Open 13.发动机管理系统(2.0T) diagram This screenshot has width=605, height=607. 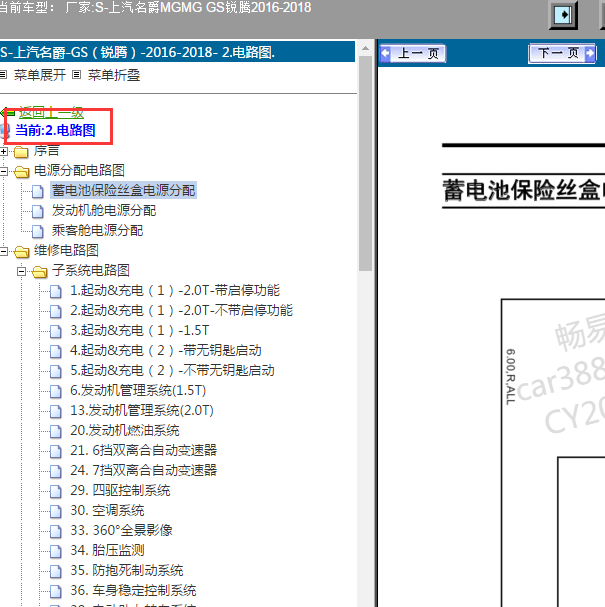click(142, 410)
